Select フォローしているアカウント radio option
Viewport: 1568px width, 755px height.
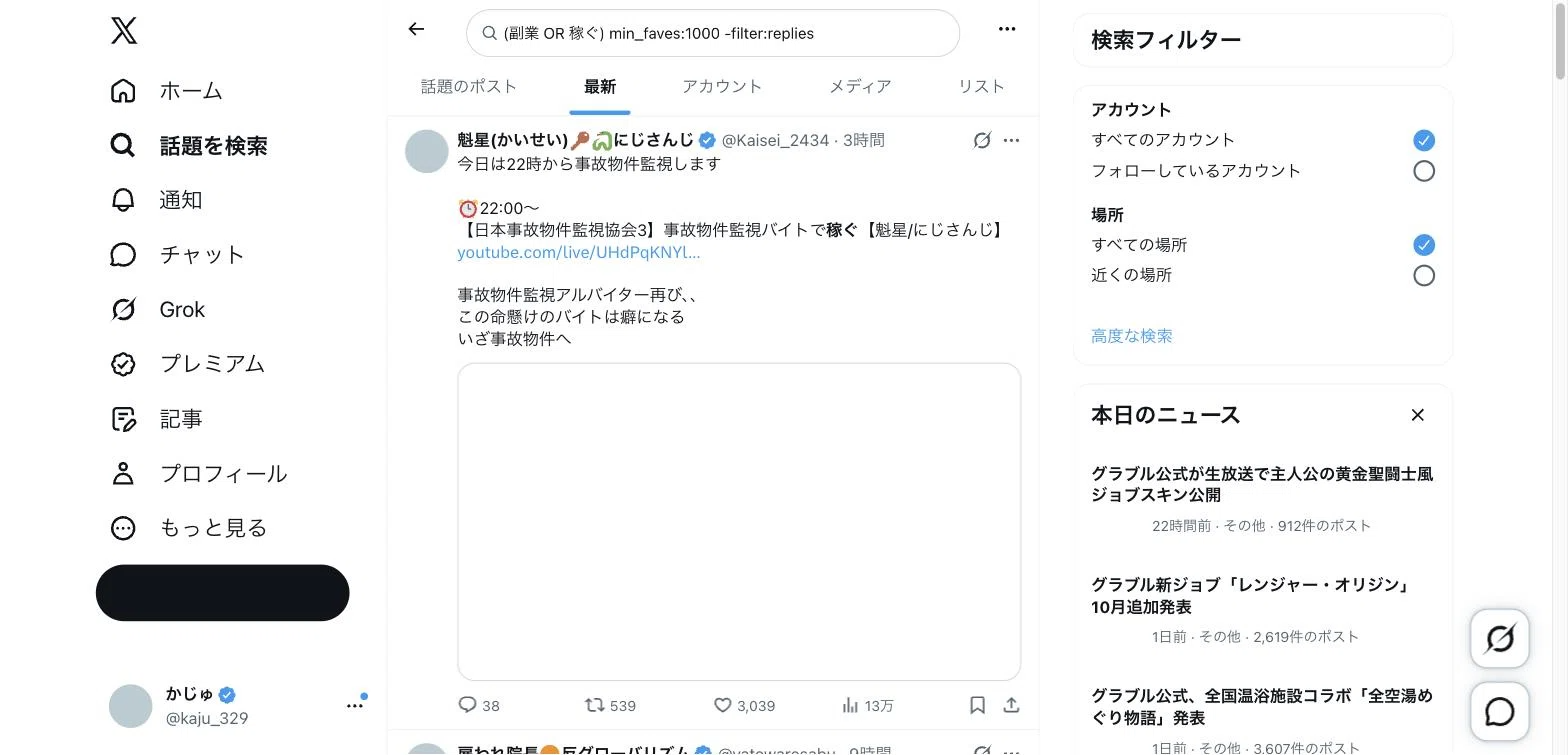(1424, 171)
